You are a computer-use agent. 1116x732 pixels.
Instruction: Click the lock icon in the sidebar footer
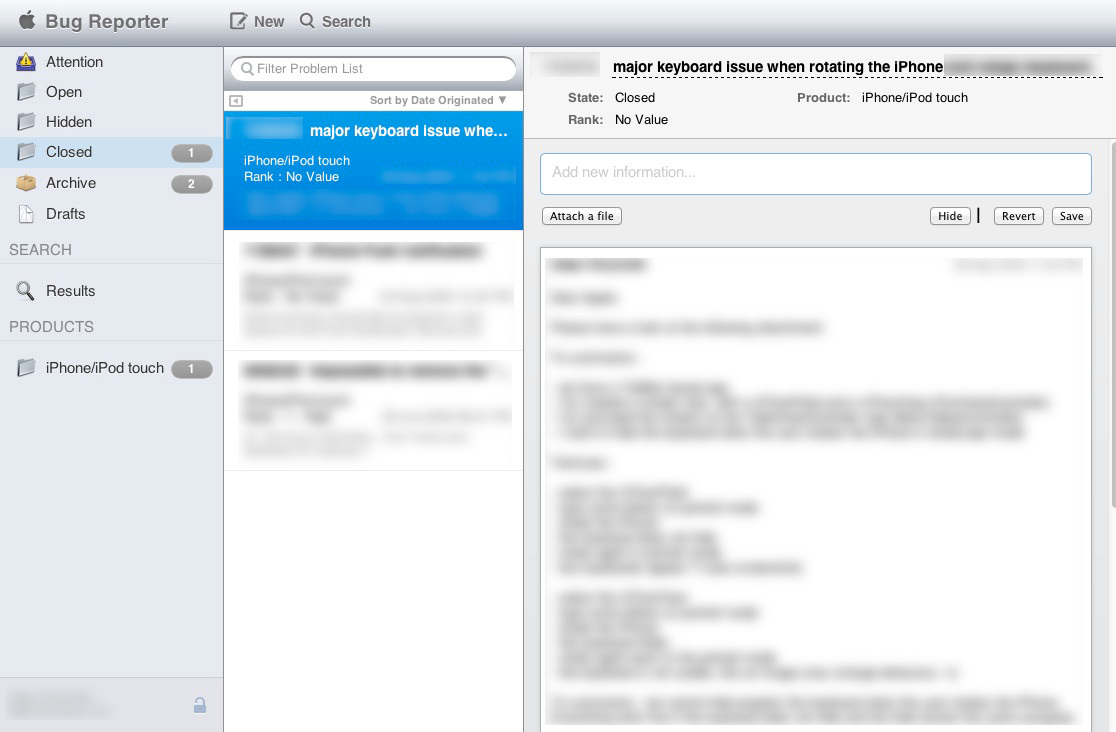200,705
